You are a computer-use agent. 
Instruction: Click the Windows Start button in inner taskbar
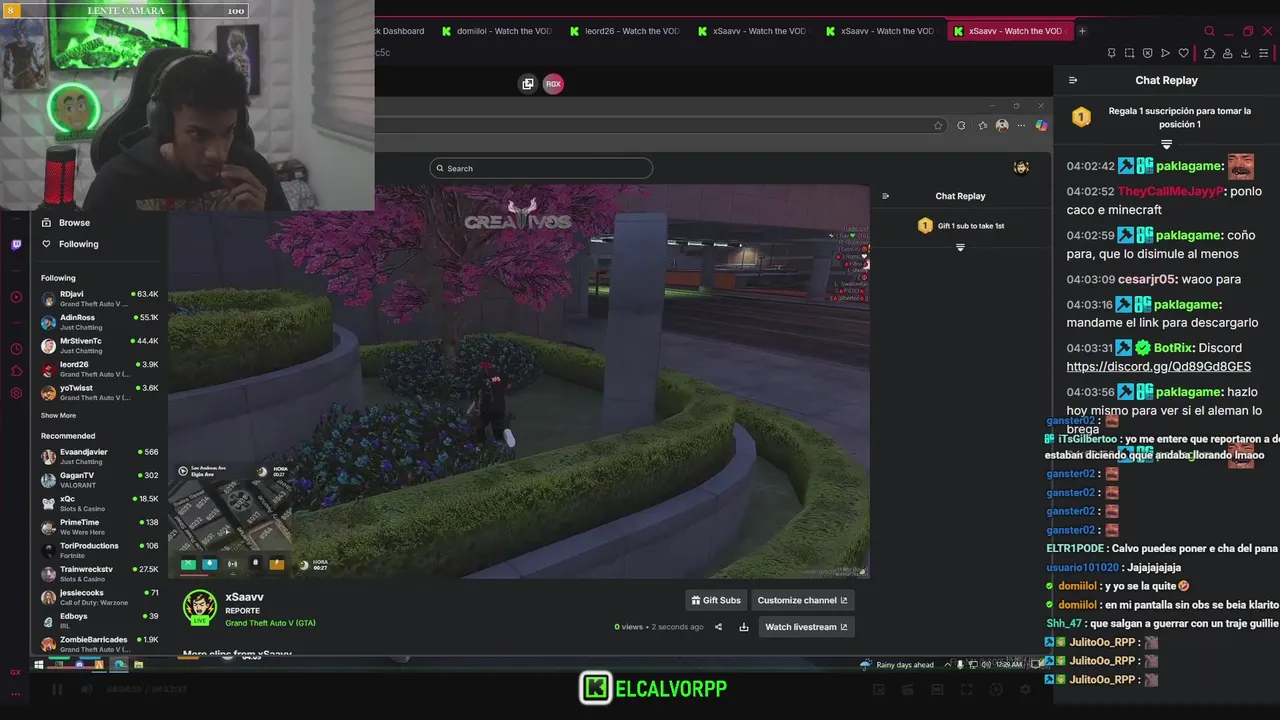[39, 664]
